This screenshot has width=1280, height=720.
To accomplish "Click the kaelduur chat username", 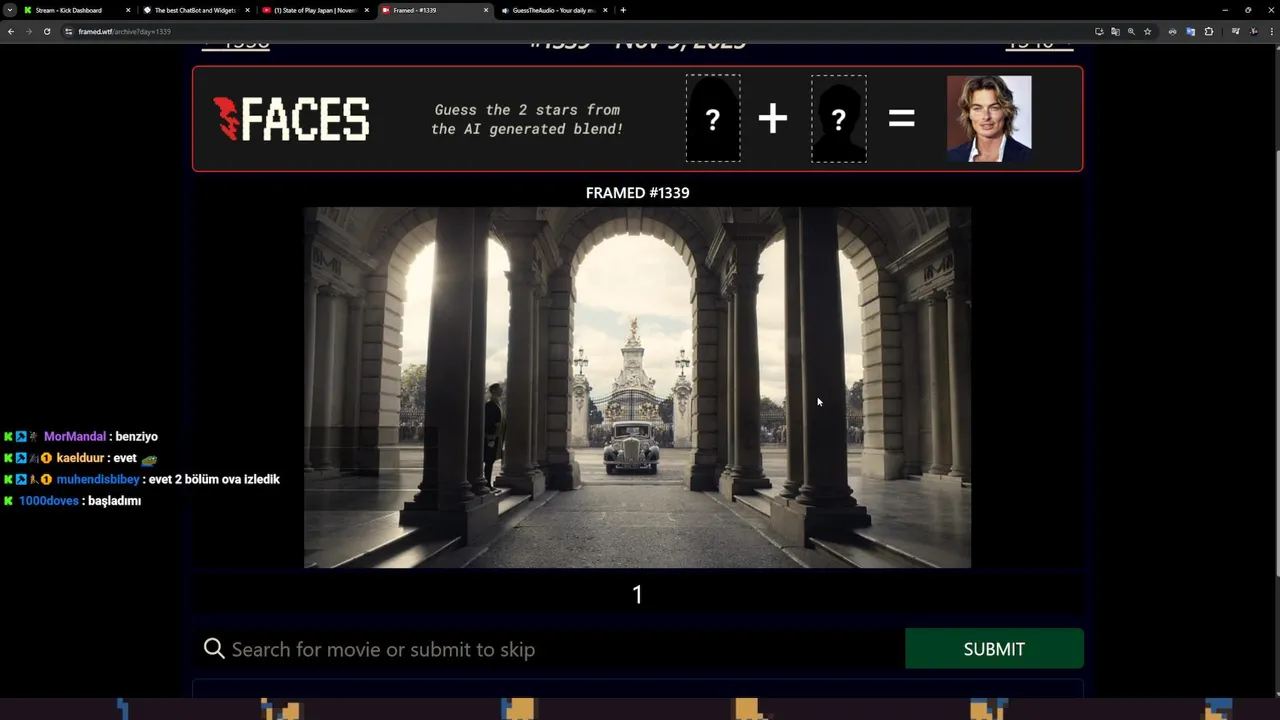I will pos(80,458).
